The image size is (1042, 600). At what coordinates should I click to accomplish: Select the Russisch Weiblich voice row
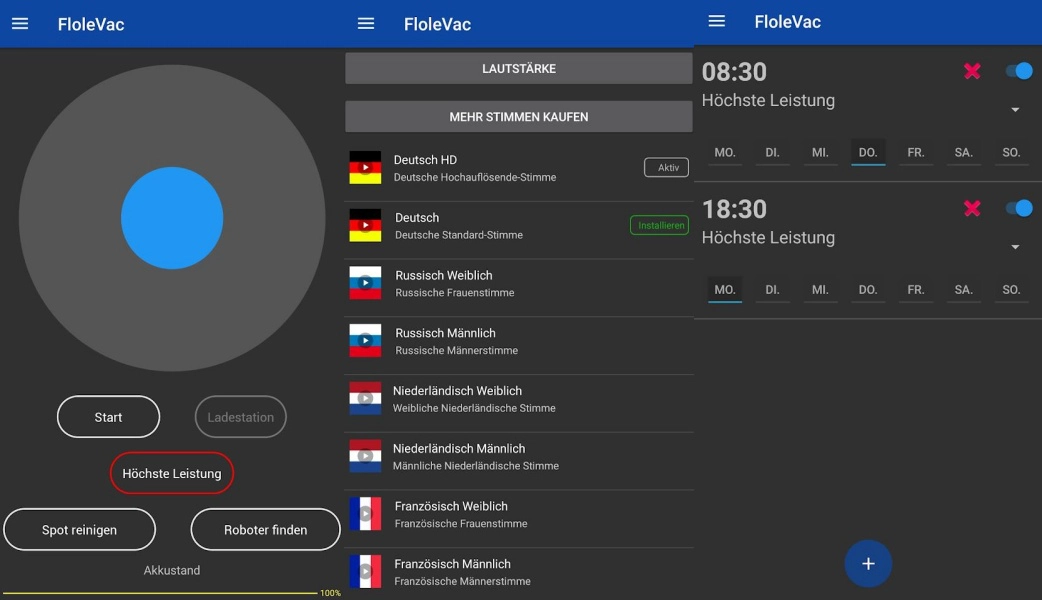(519, 284)
